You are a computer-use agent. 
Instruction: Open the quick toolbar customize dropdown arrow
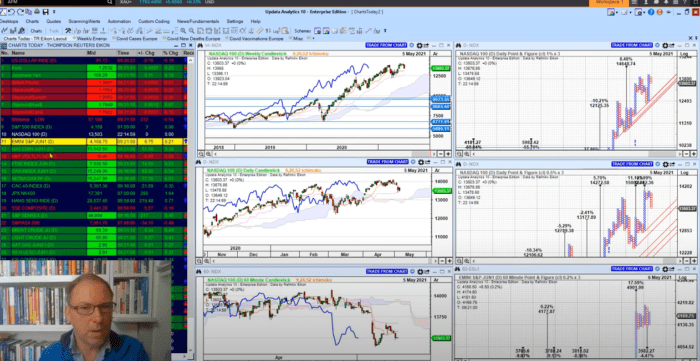pyautogui.click(x=54, y=12)
